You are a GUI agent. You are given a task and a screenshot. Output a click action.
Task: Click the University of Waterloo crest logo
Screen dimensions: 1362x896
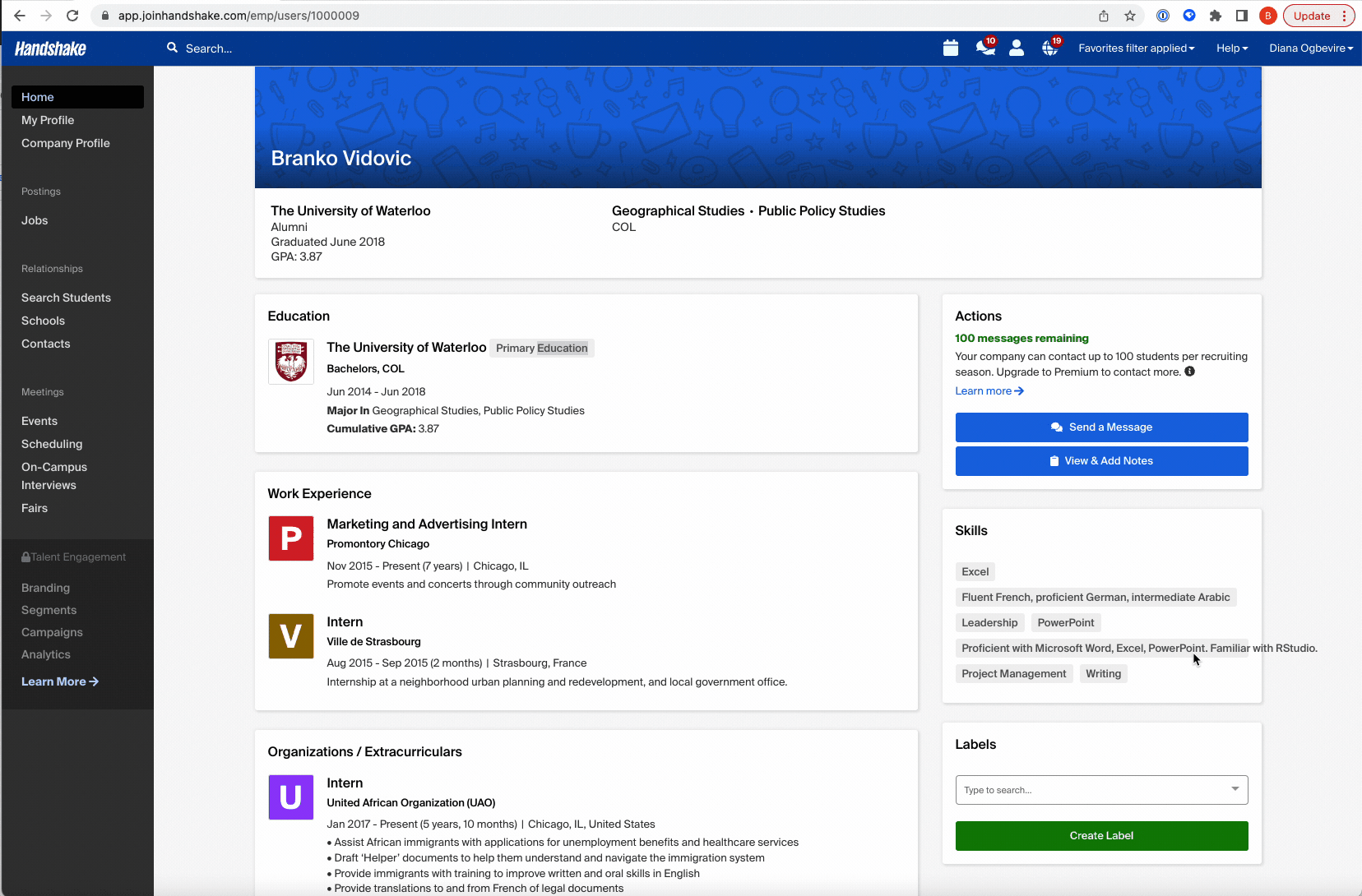[290, 362]
